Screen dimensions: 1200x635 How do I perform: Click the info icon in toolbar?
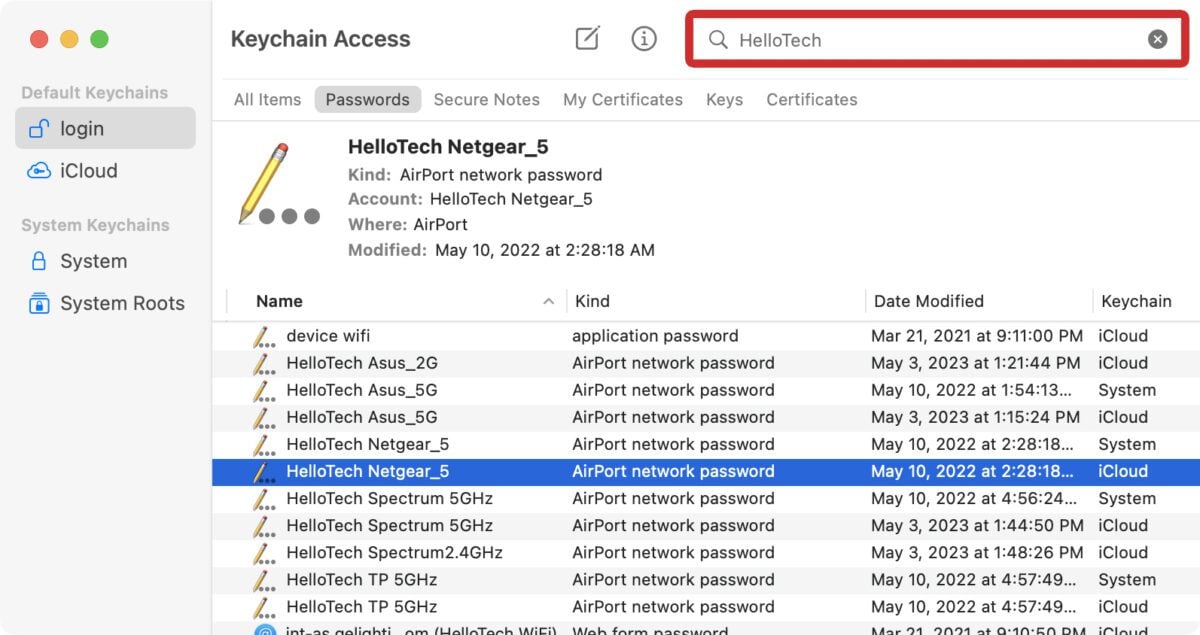coord(644,39)
